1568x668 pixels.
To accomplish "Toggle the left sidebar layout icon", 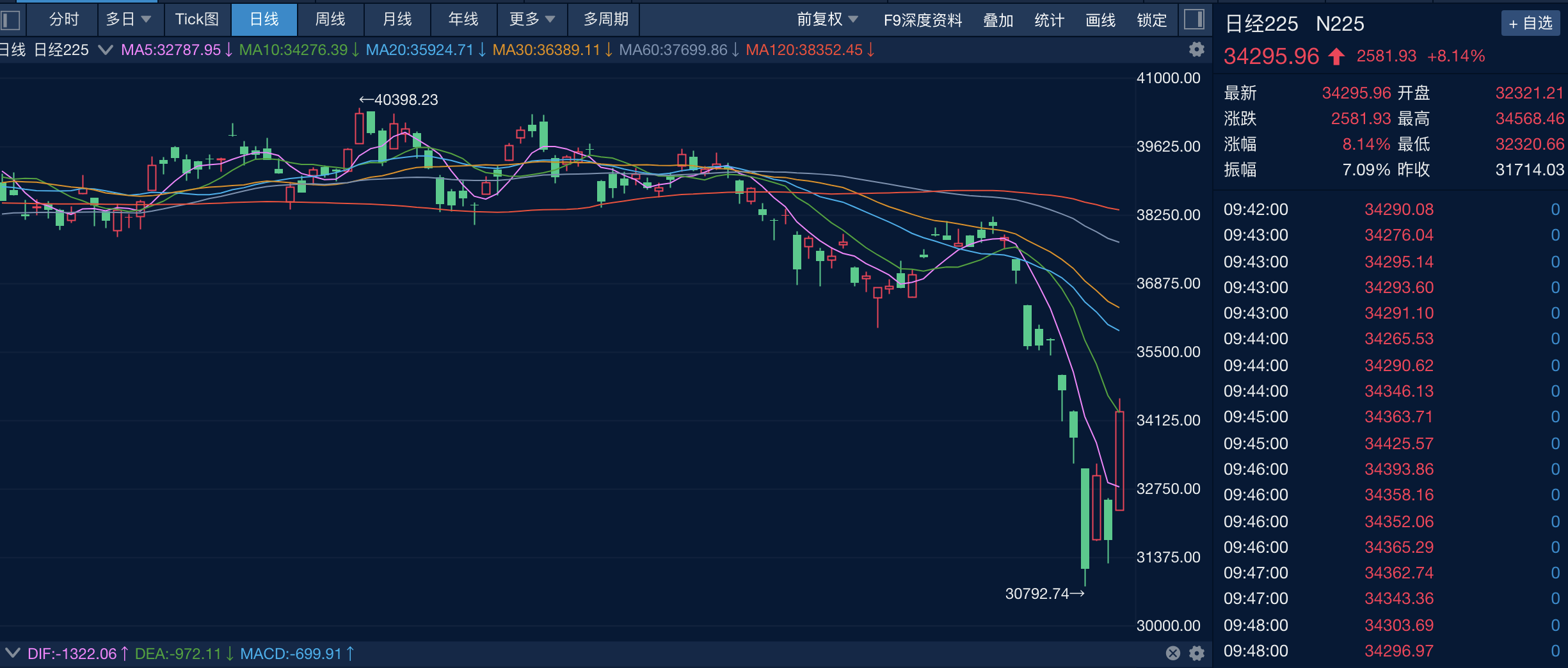I will pyautogui.click(x=10, y=20).
